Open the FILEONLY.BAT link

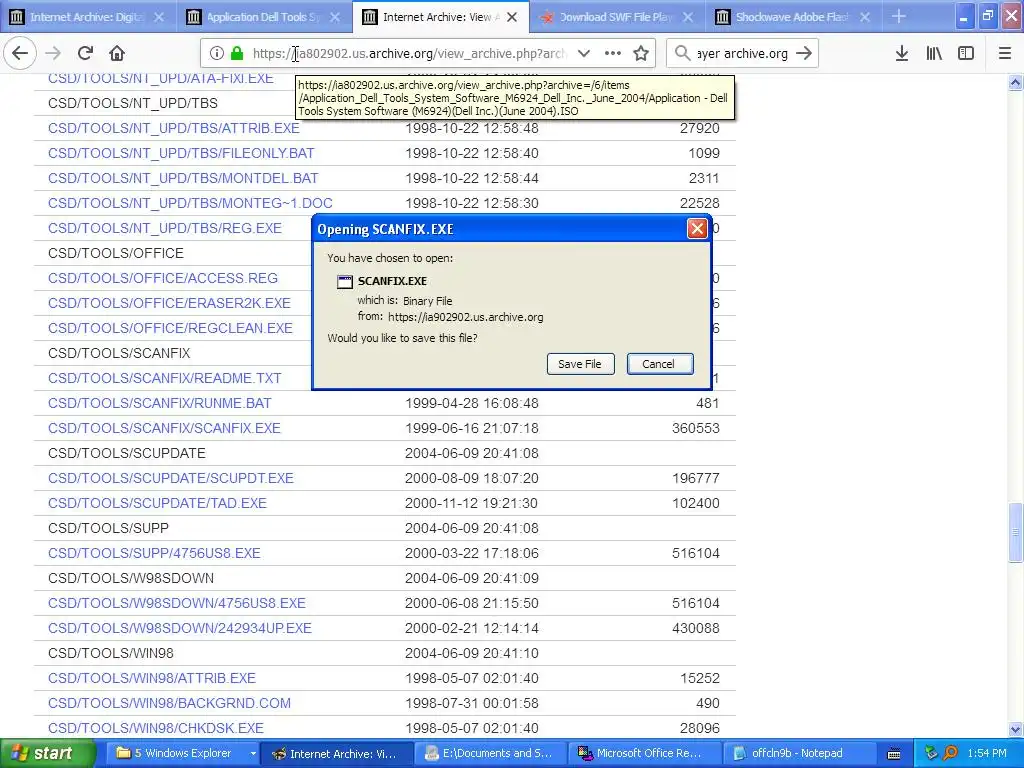tap(181, 153)
